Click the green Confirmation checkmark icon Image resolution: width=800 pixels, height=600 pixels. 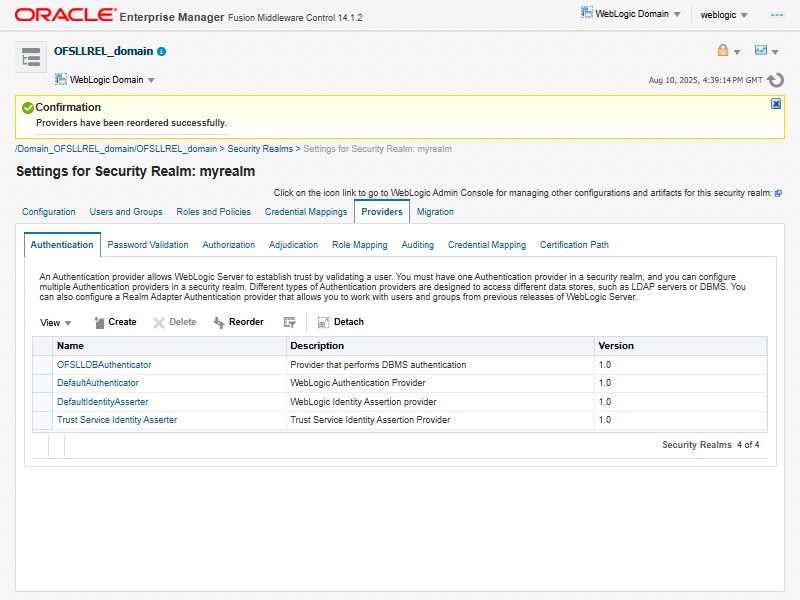point(28,108)
